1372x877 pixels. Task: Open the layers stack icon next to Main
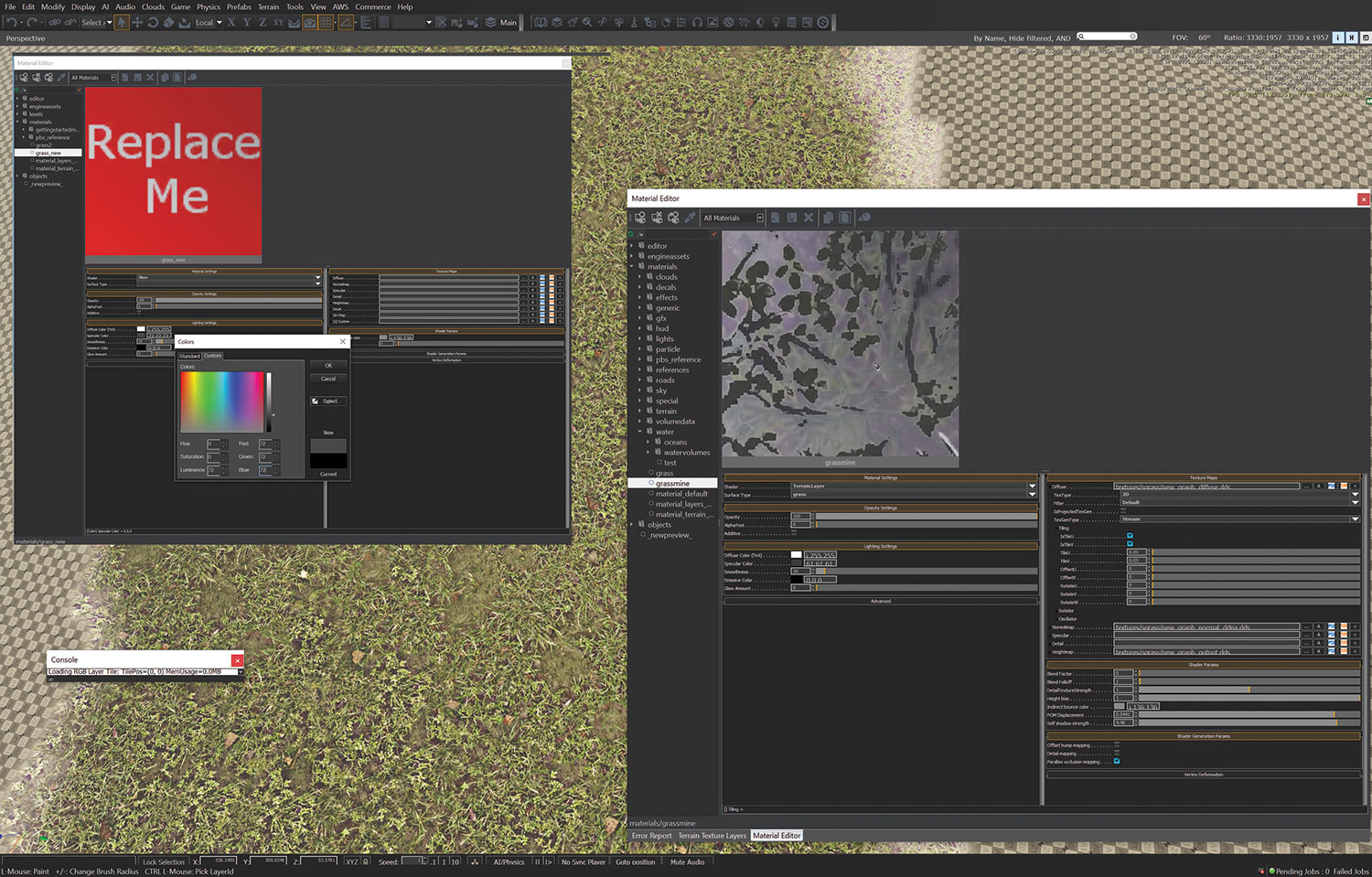coord(490,22)
